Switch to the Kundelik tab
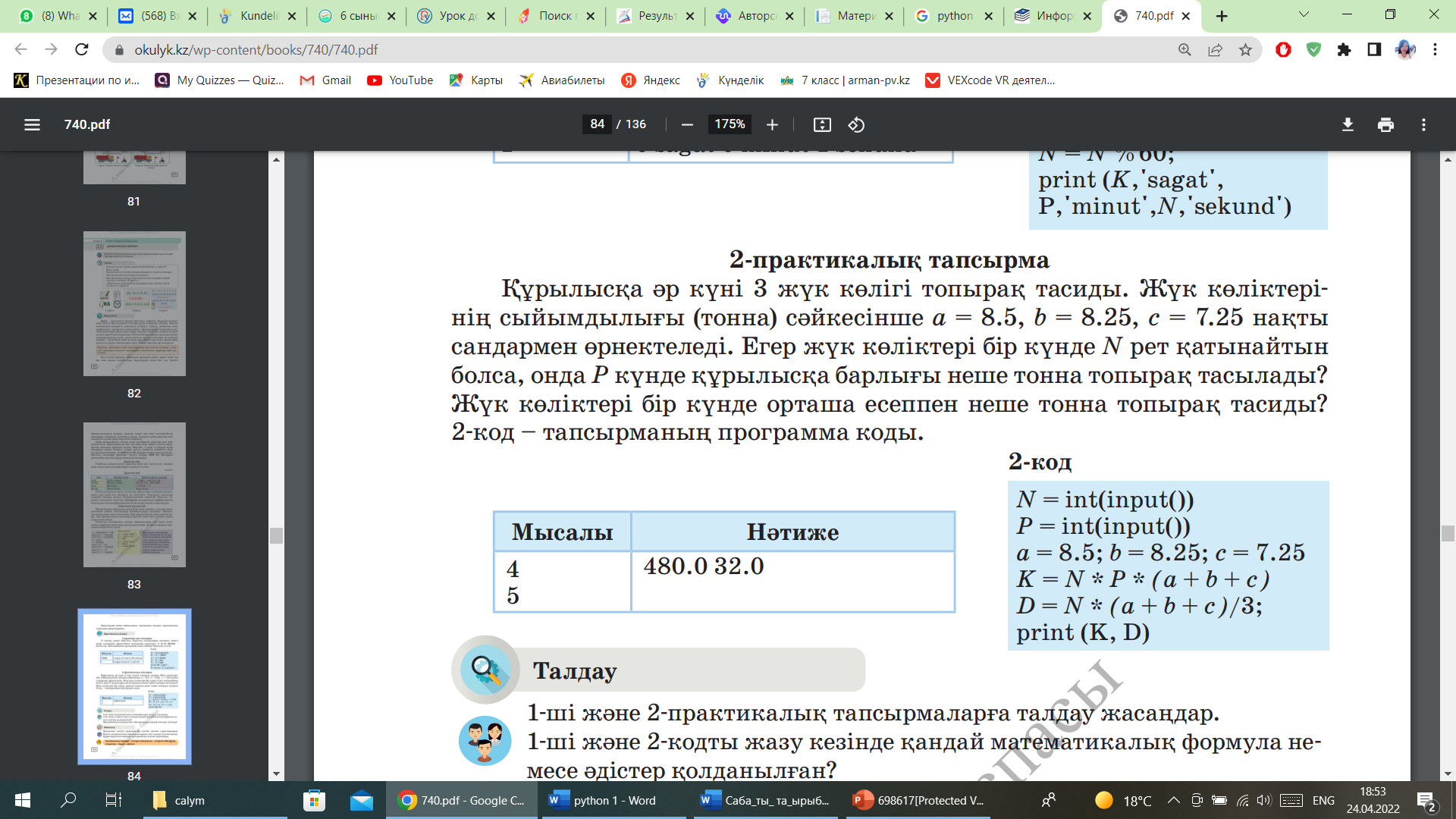The image size is (1456, 819). (258, 16)
